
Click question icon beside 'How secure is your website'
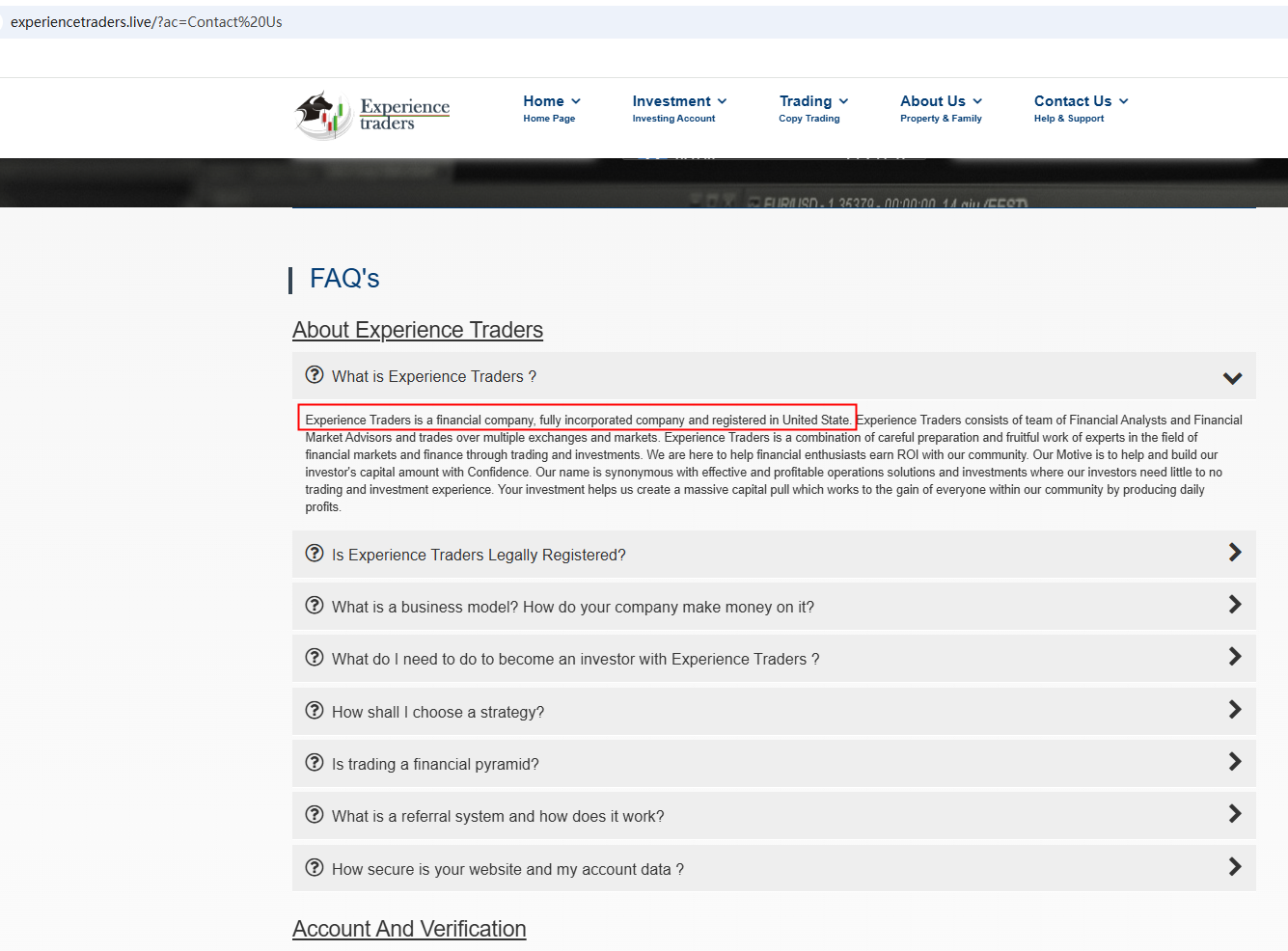click(x=315, y=868)
